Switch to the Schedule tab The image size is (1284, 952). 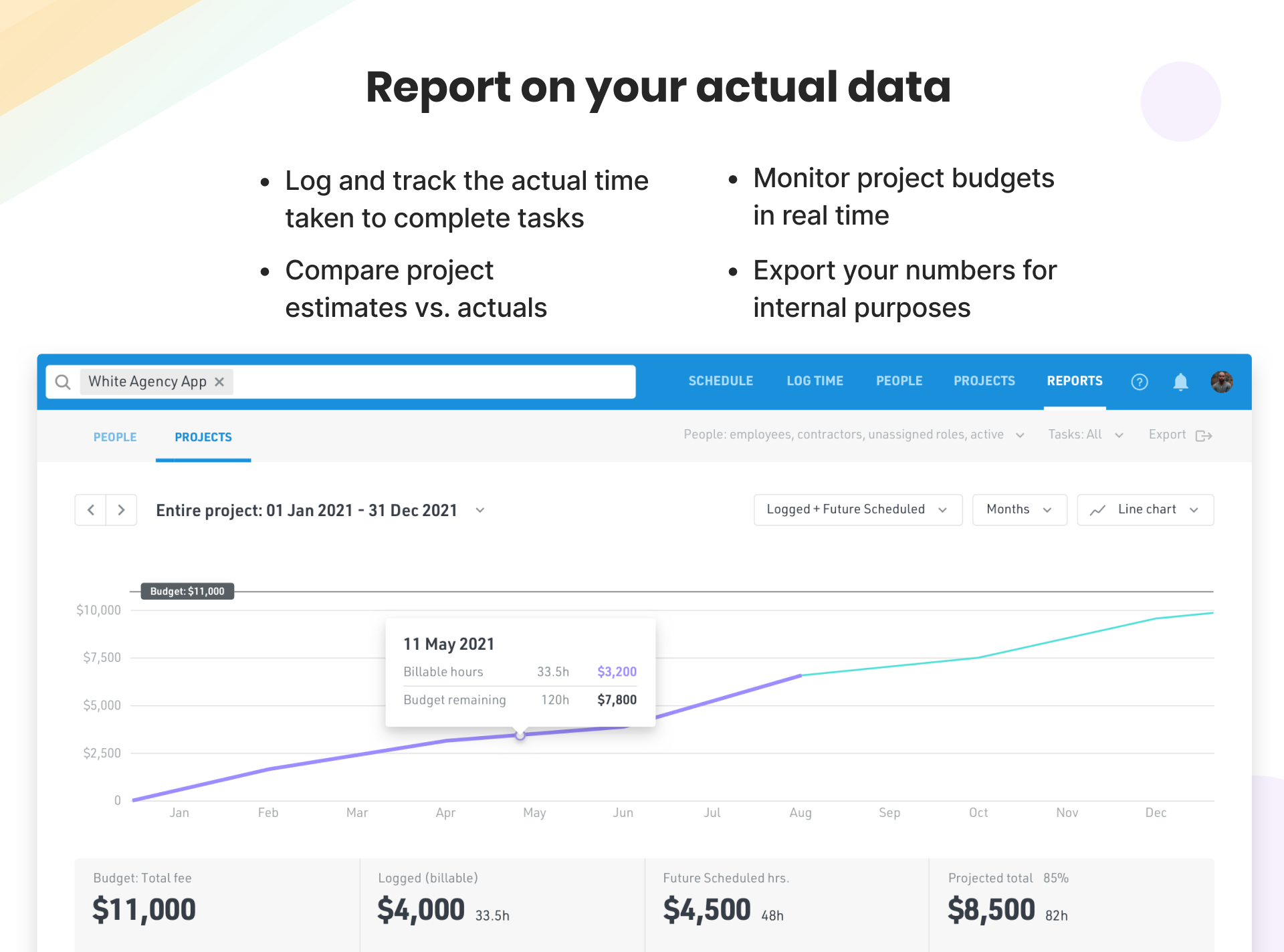tap(720, 381)
